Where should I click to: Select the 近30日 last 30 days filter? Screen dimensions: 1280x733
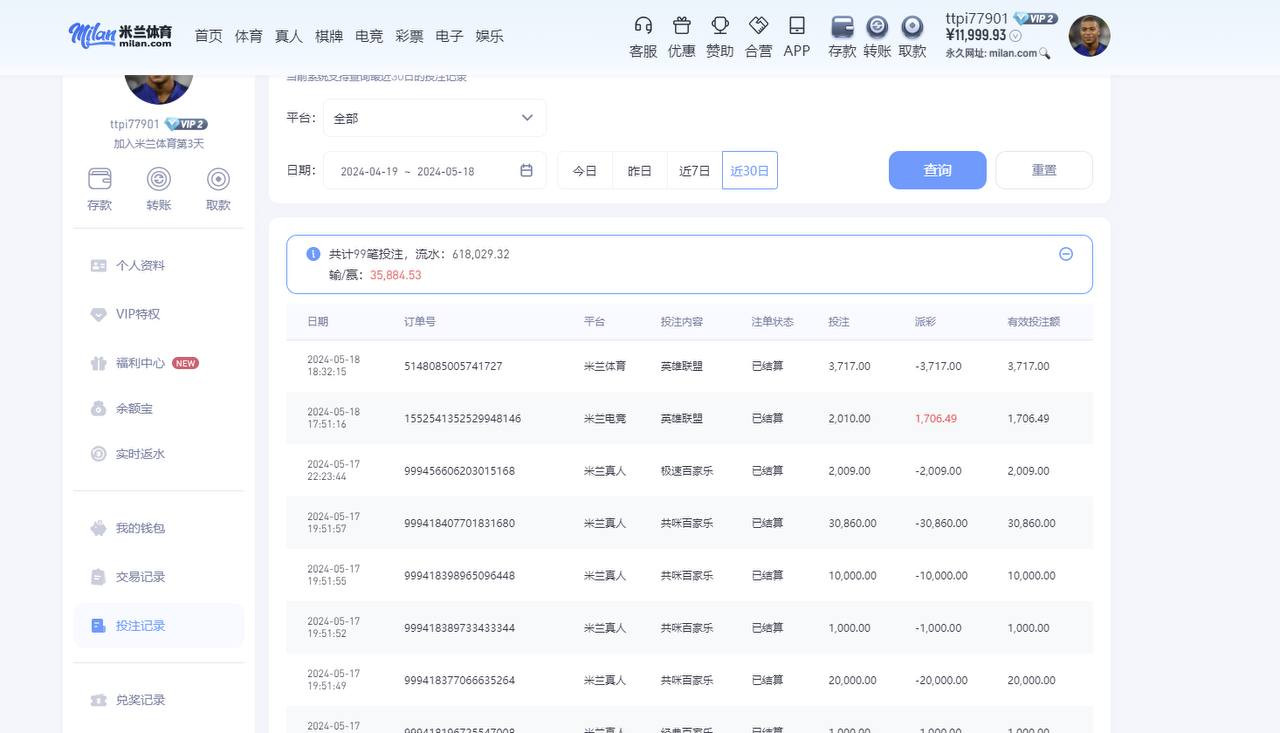tap(750, 171)
